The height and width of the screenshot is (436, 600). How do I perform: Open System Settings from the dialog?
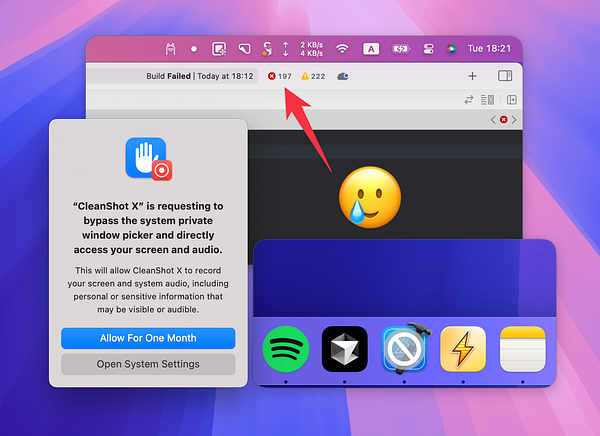[148, 364]
